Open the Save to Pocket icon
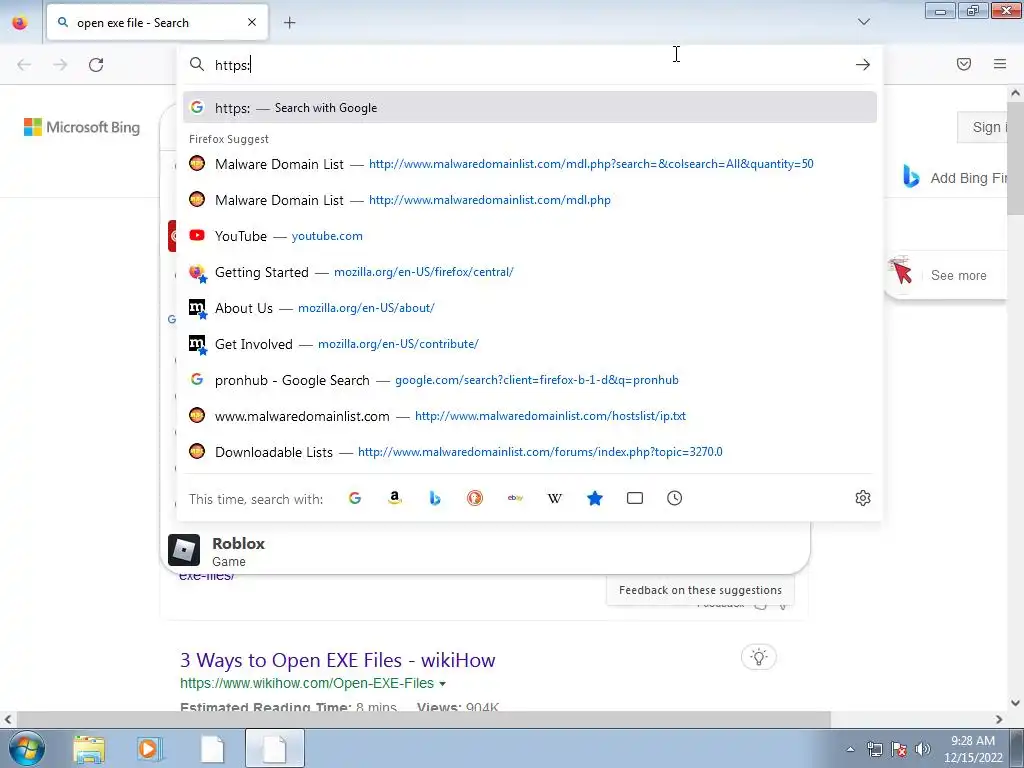This screenshot has width=1024, height=768. pyautogui.click(x=964, y=64)
